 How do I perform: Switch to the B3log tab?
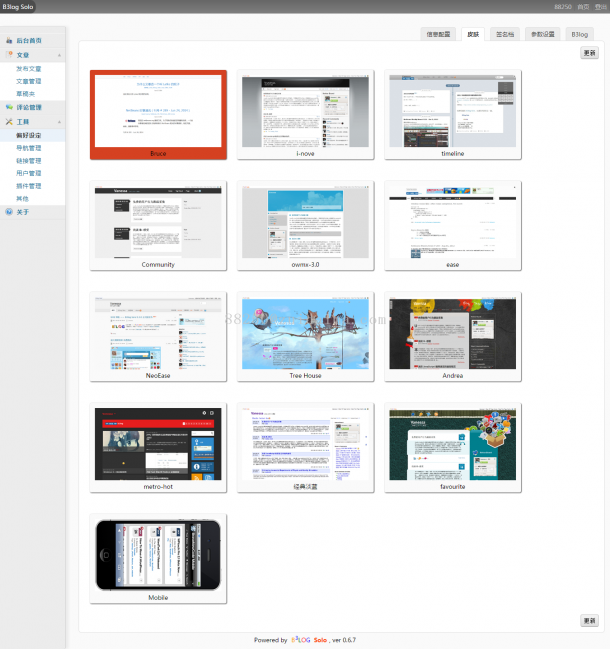pos(580,34)
